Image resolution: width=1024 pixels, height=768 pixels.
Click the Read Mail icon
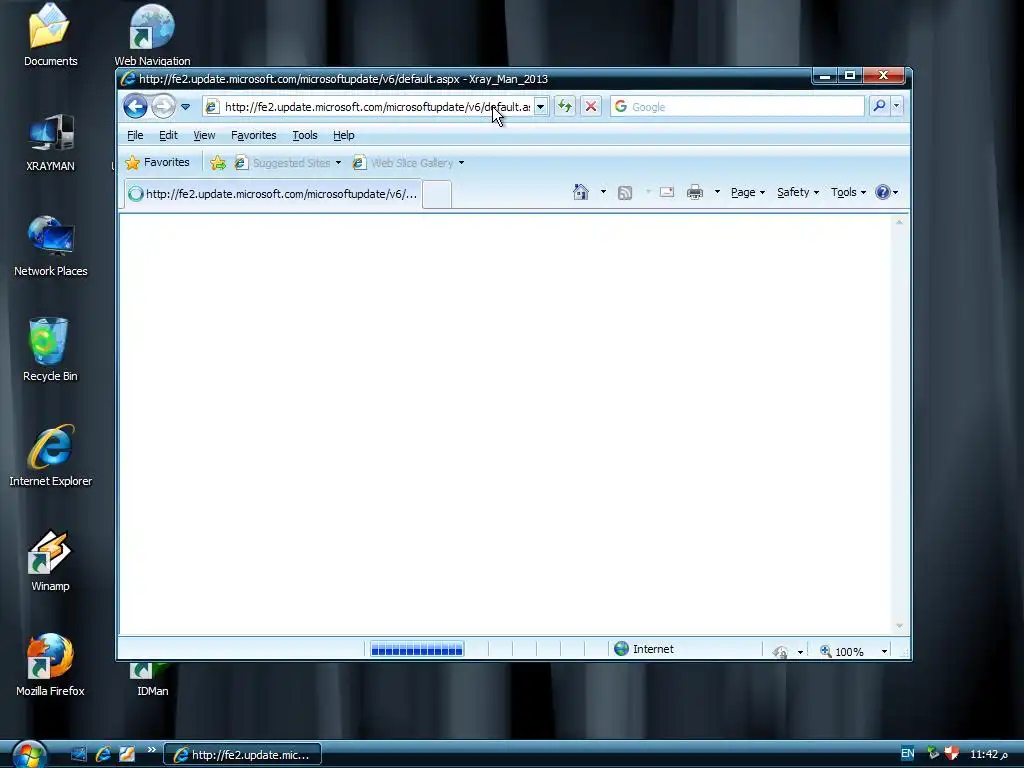(667, 192)
